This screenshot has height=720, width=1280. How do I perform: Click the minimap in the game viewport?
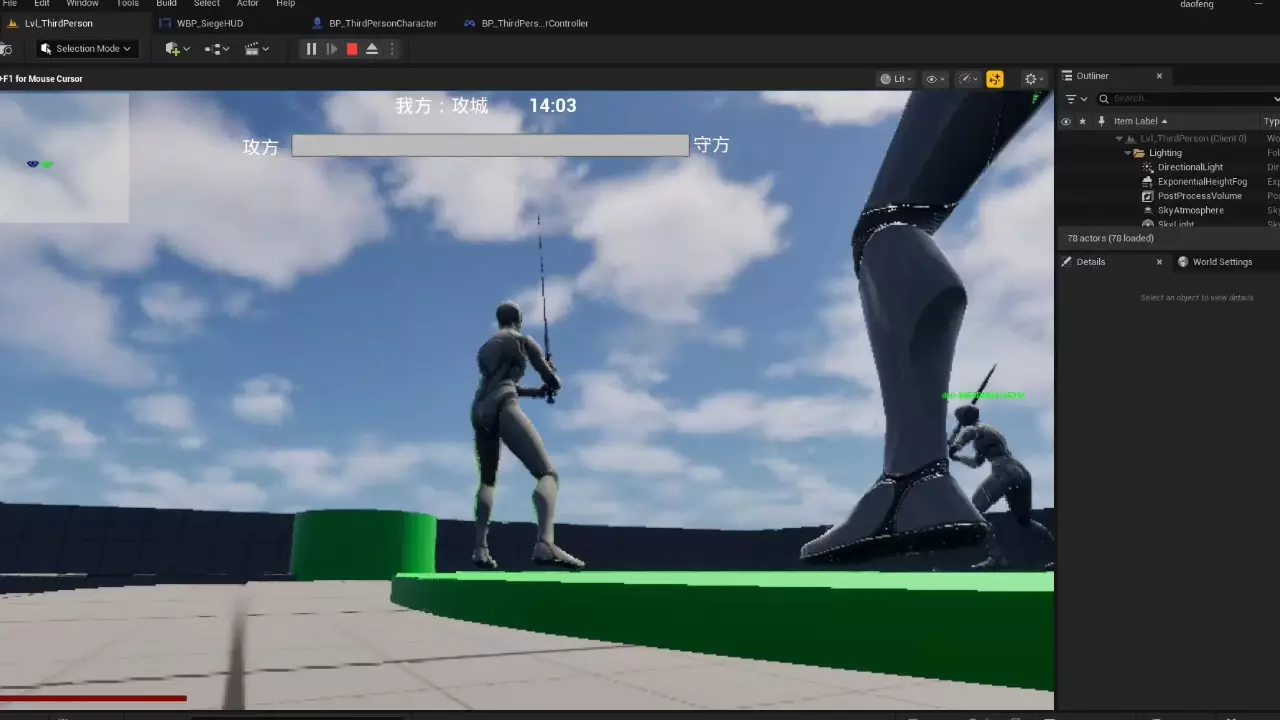tap(64, 158)
